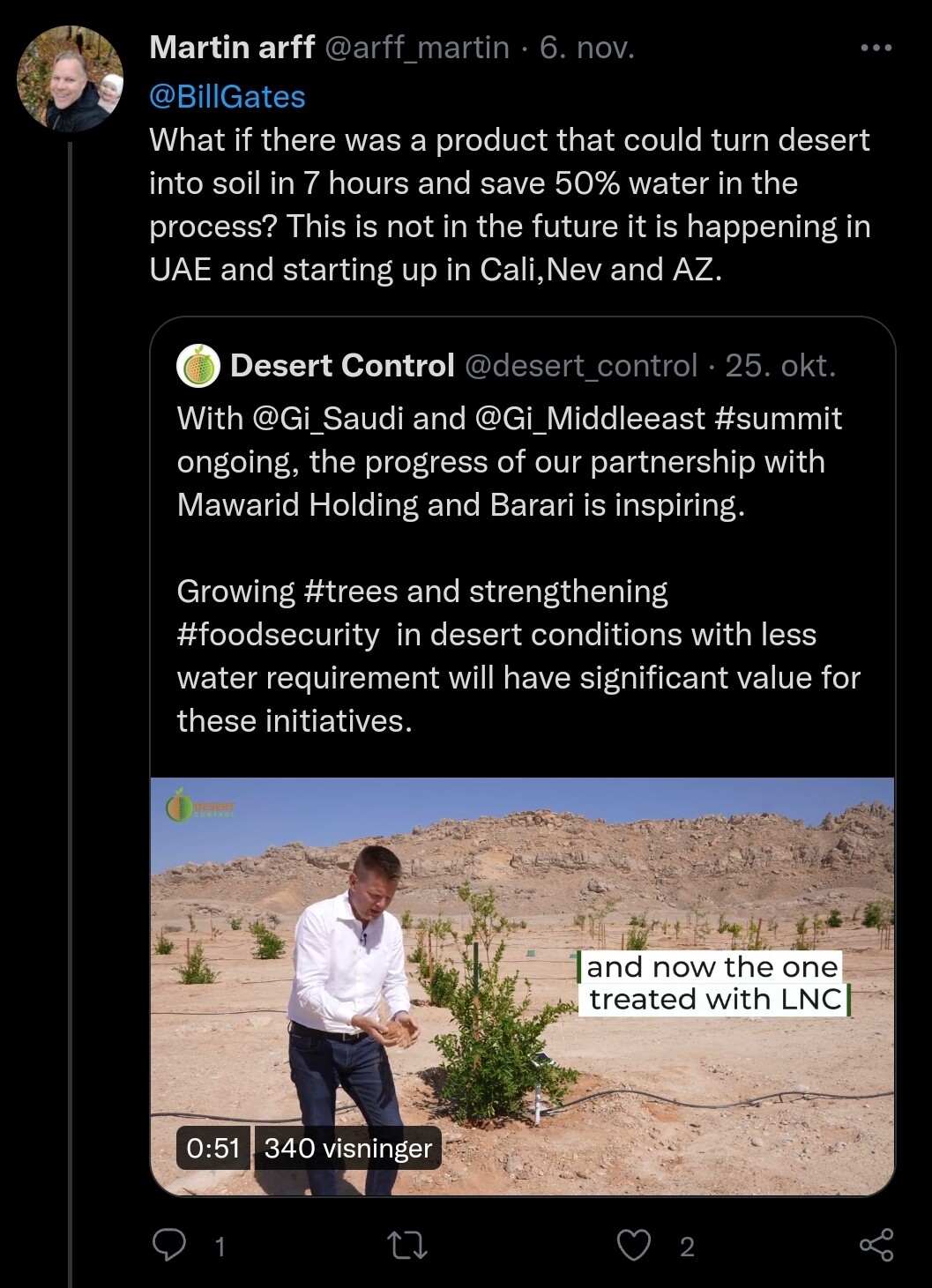Open the #summit hashtag
The image size is (932, 1288).
point(779,419)
